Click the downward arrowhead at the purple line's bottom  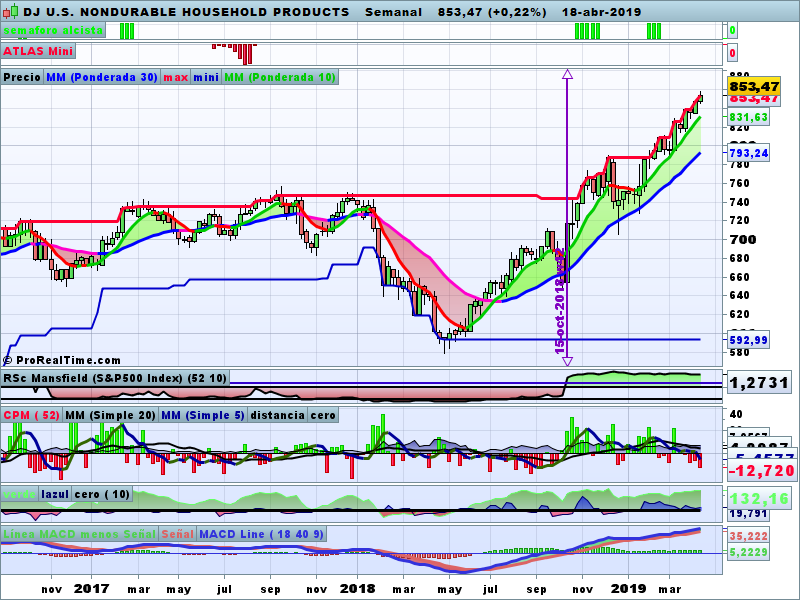coord(567,361)
